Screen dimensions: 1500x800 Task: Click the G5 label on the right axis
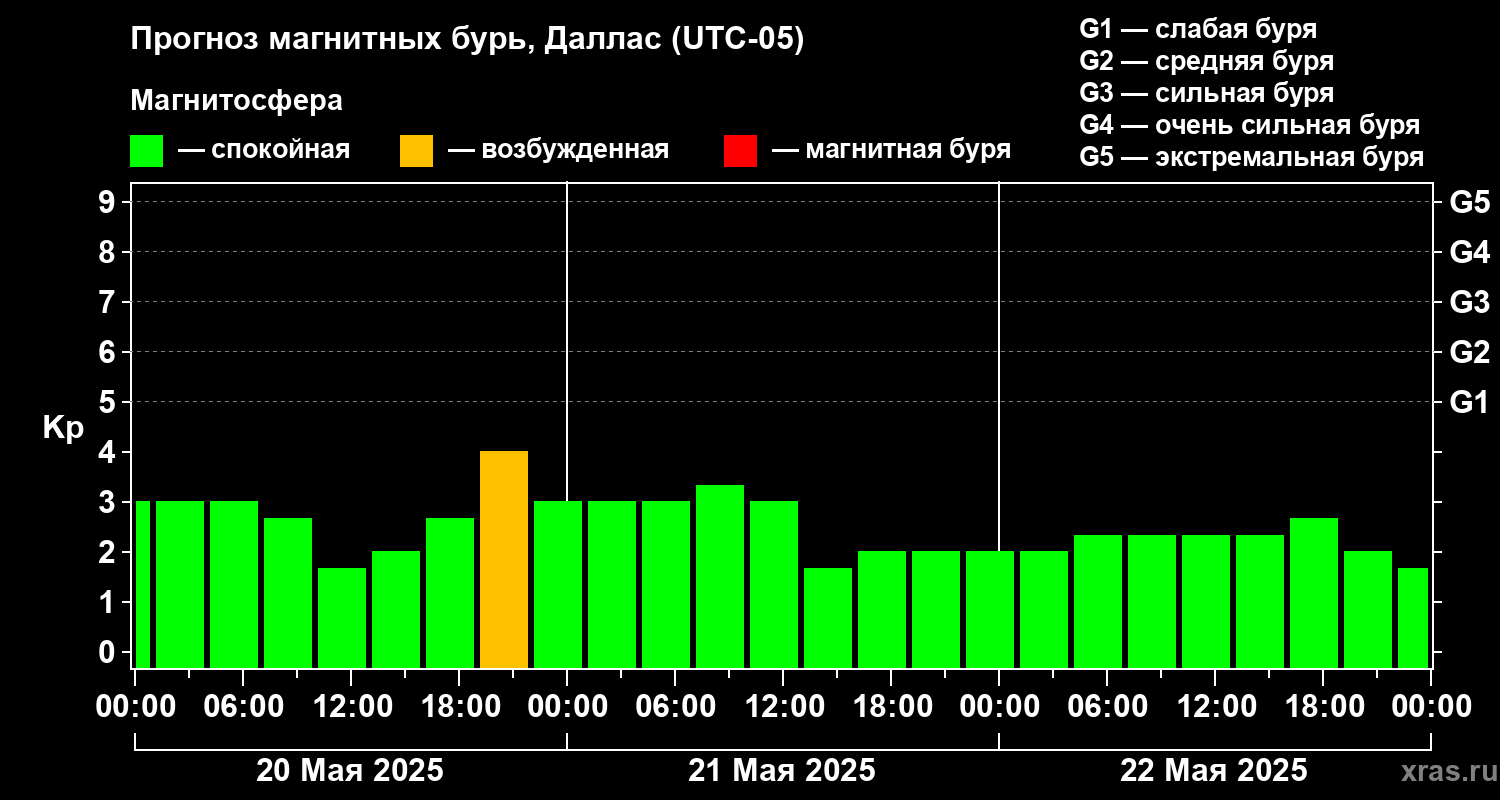1469,202
